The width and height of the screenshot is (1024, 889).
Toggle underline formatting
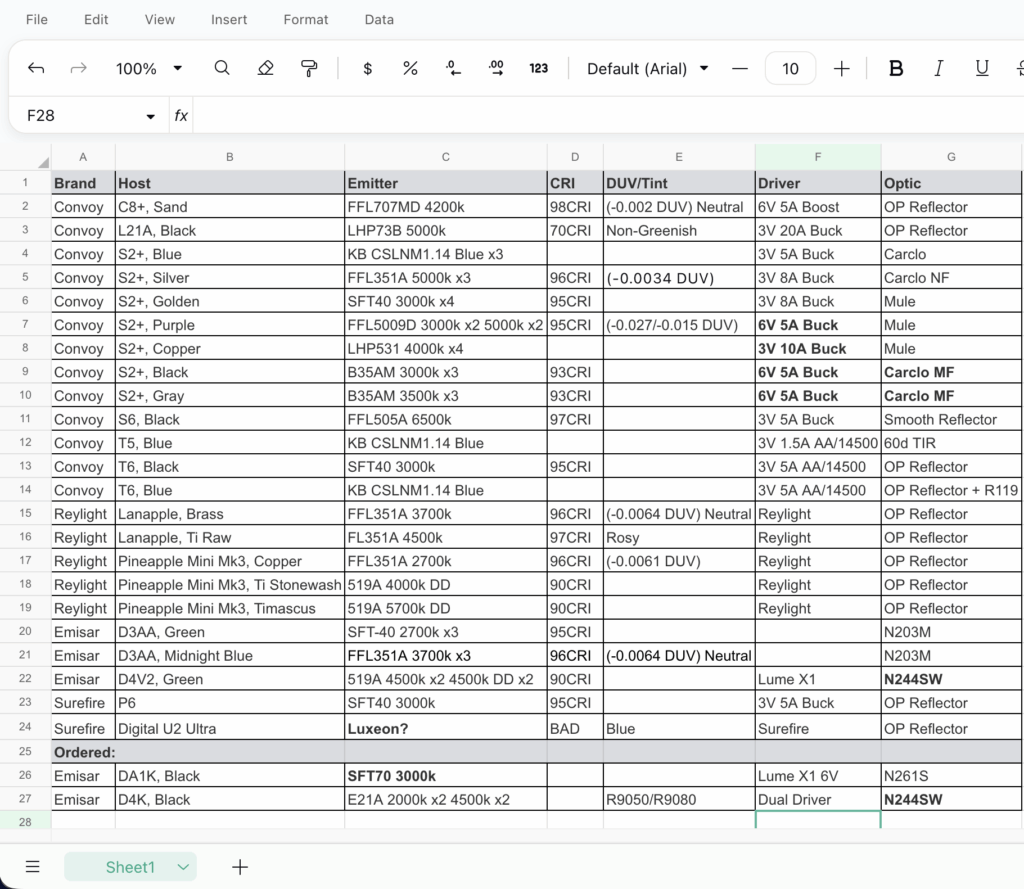(x=982, y=68)
